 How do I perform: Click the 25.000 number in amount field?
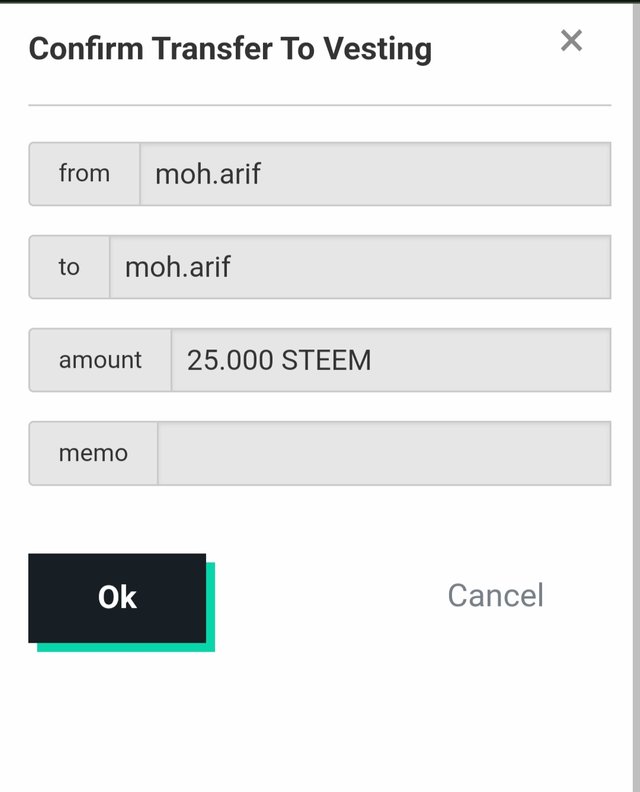point(230,360)
